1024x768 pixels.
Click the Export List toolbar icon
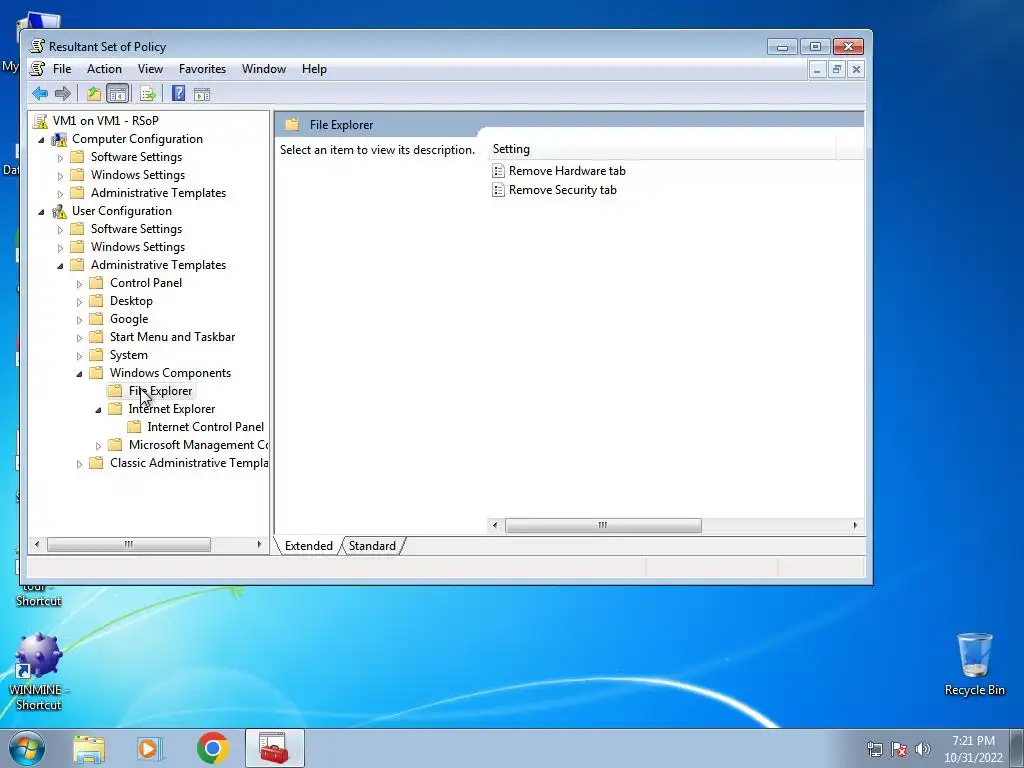click(x=148, y=94)
